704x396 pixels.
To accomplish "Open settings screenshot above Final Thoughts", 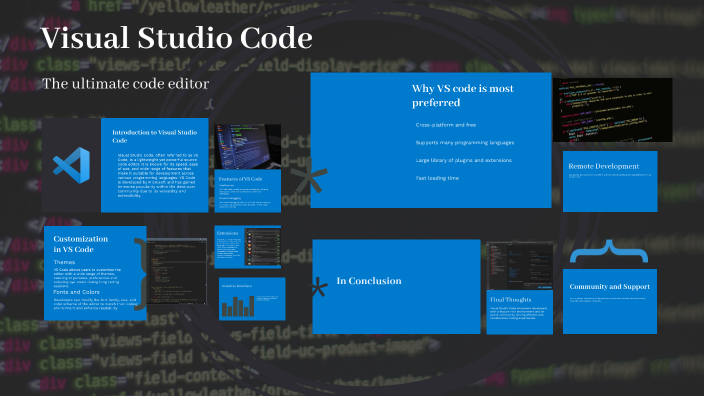I will click(519, 266).
